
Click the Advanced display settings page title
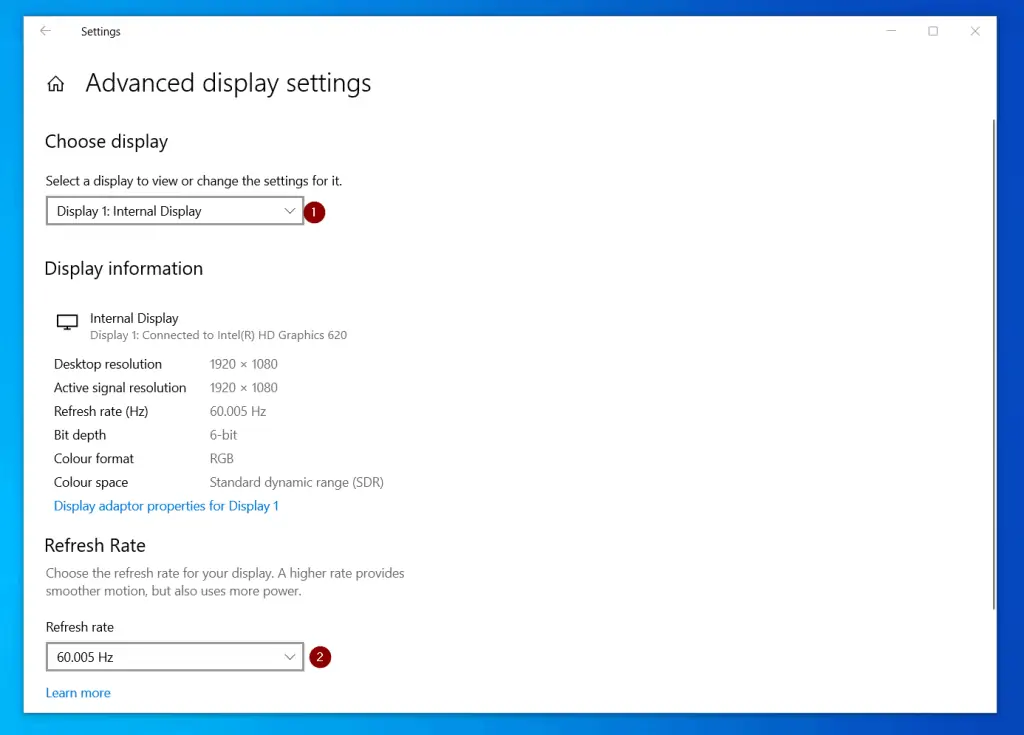[228, 83]
